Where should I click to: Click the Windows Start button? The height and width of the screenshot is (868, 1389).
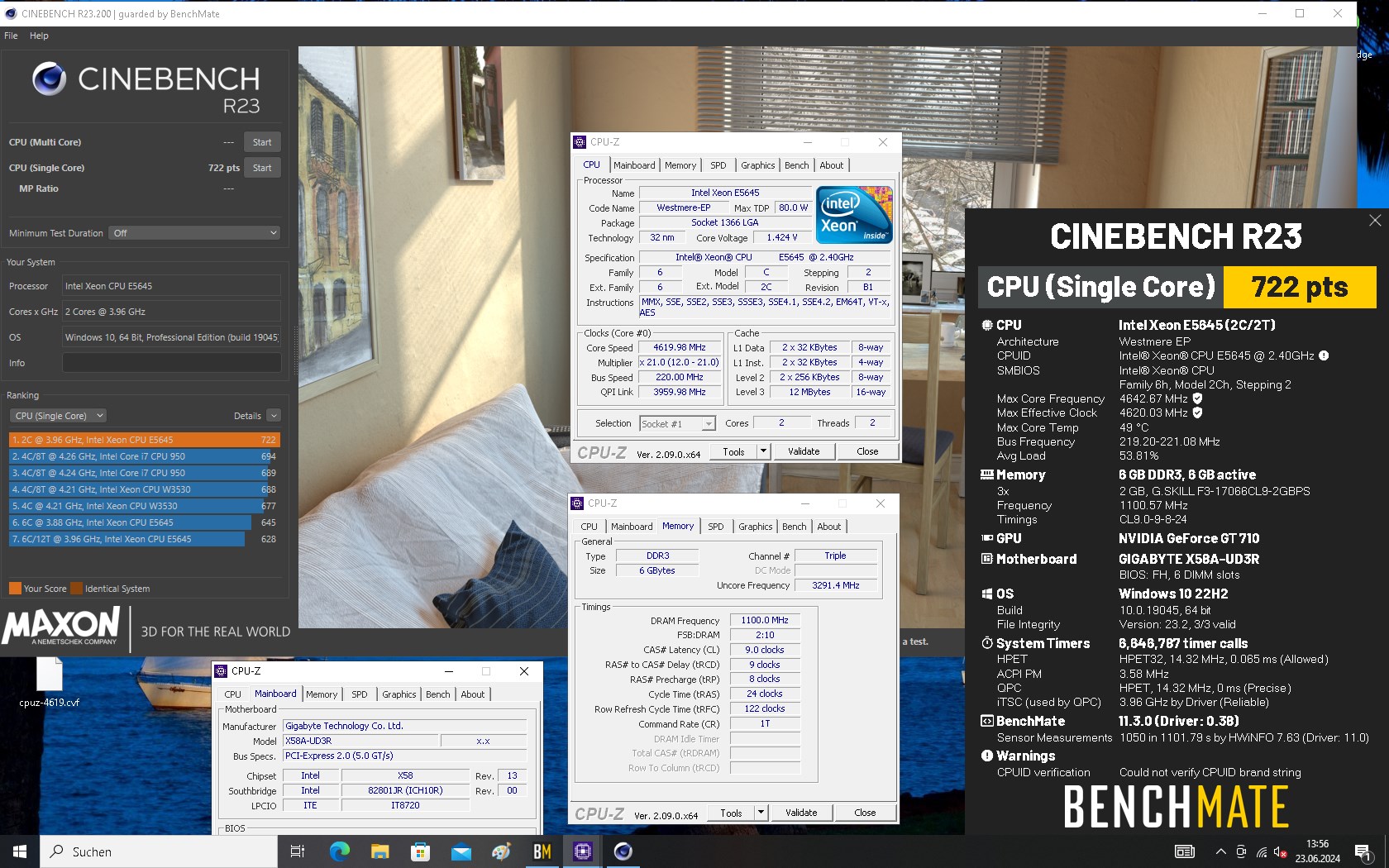[20, 851]
